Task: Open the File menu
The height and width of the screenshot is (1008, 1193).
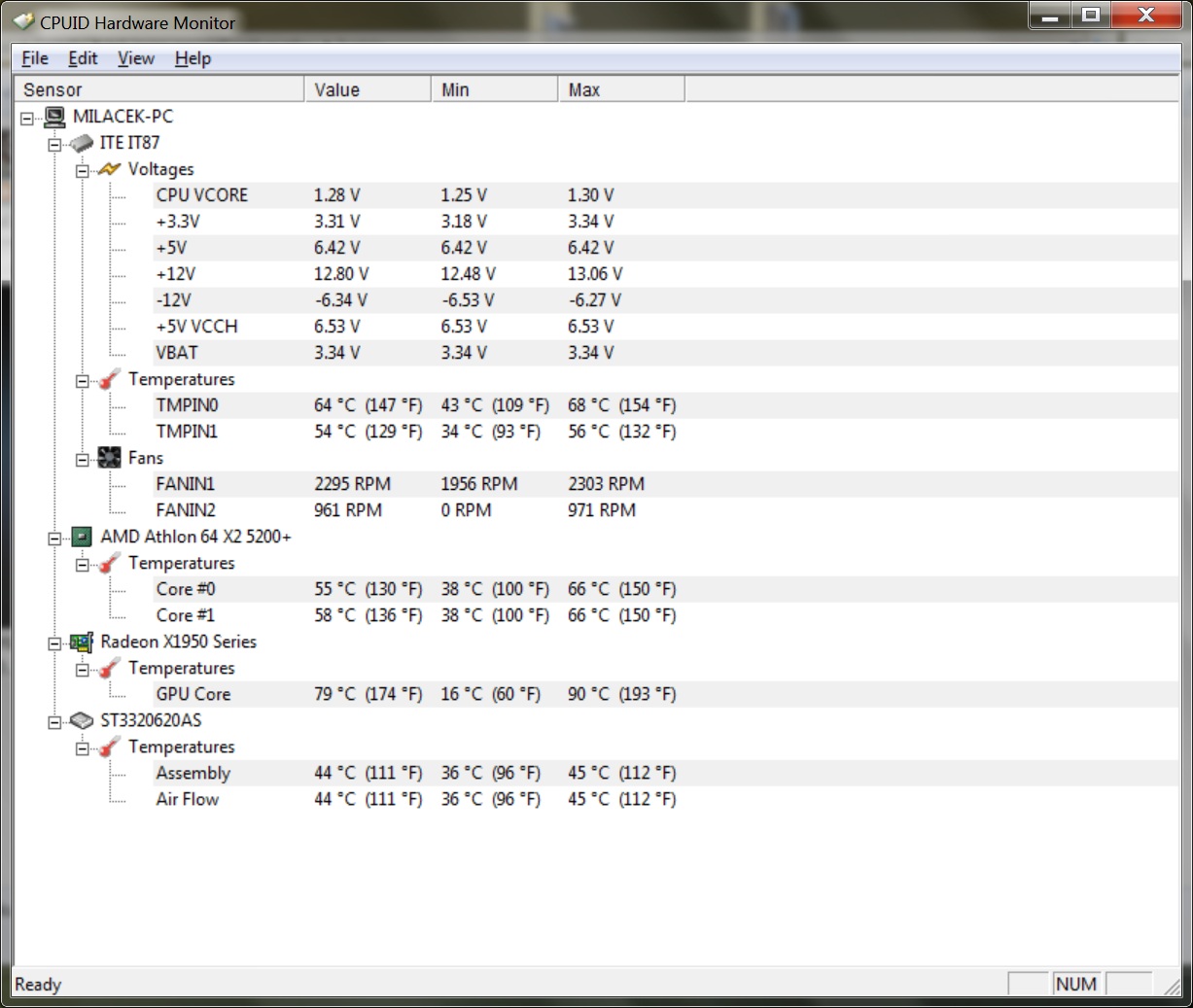Action: tap(35, 58)
